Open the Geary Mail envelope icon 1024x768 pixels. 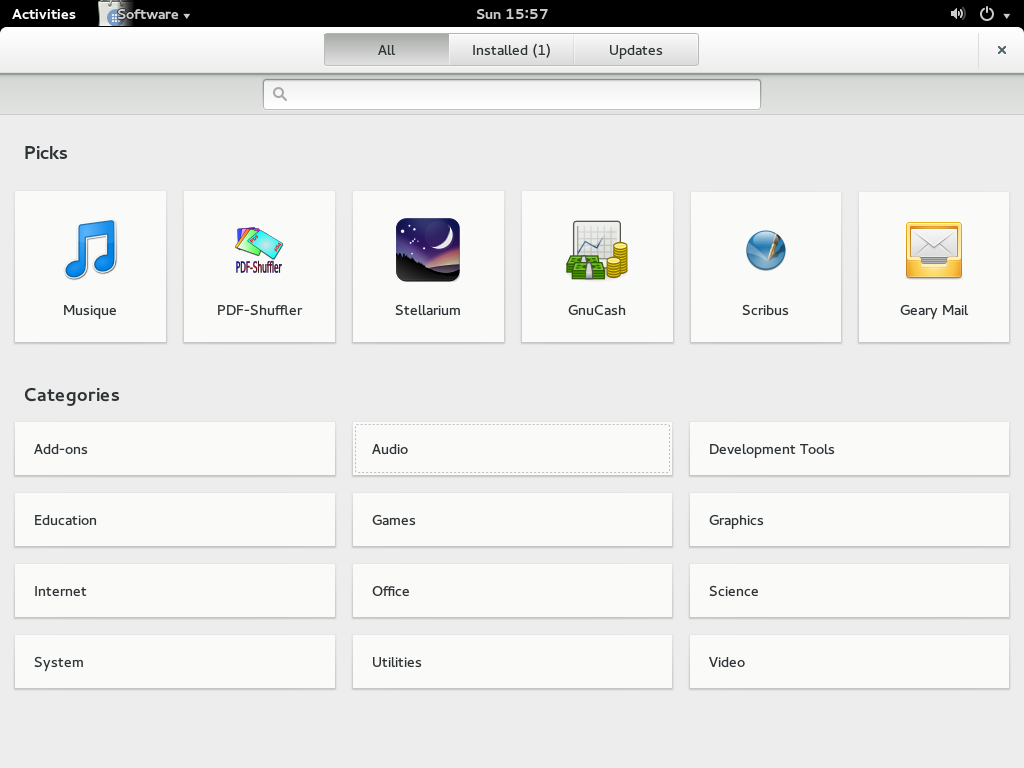click(x=934, y=250)
